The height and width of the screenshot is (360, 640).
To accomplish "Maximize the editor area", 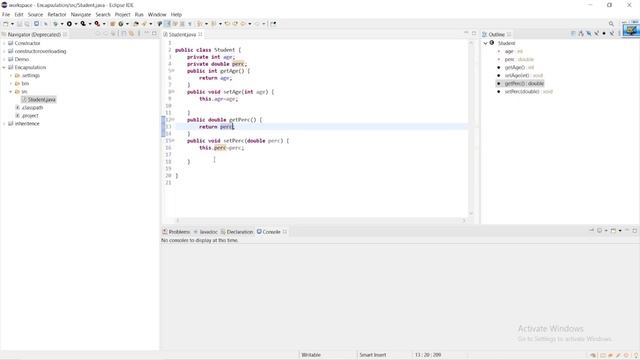I will [x=474, y=33].
